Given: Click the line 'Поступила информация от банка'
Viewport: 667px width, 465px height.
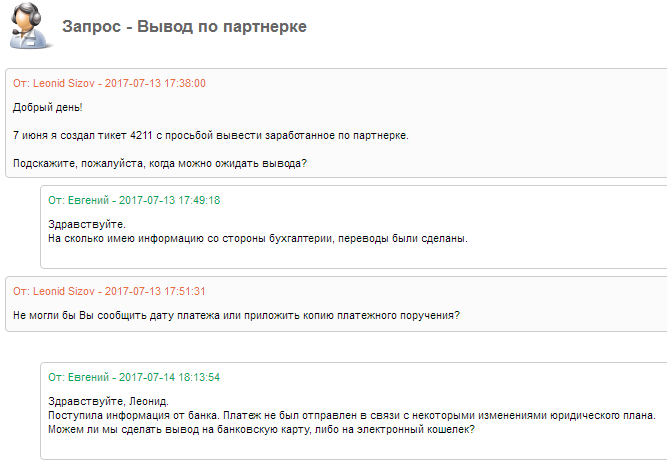Looking at the screenshot, I should (352, 415).
